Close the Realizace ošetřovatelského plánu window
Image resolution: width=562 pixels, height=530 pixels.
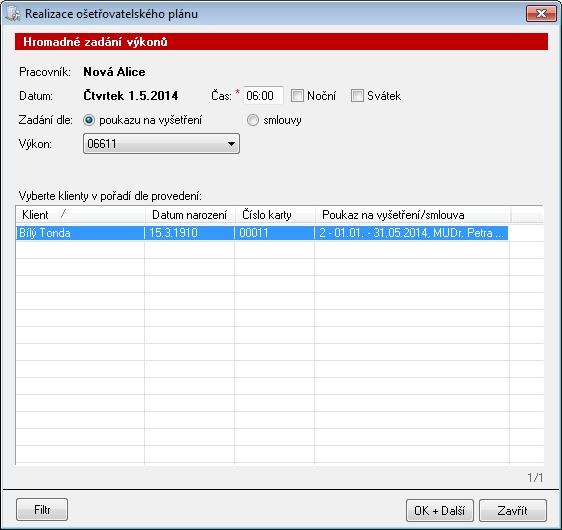pyautogui.click(x=541, y=14)
